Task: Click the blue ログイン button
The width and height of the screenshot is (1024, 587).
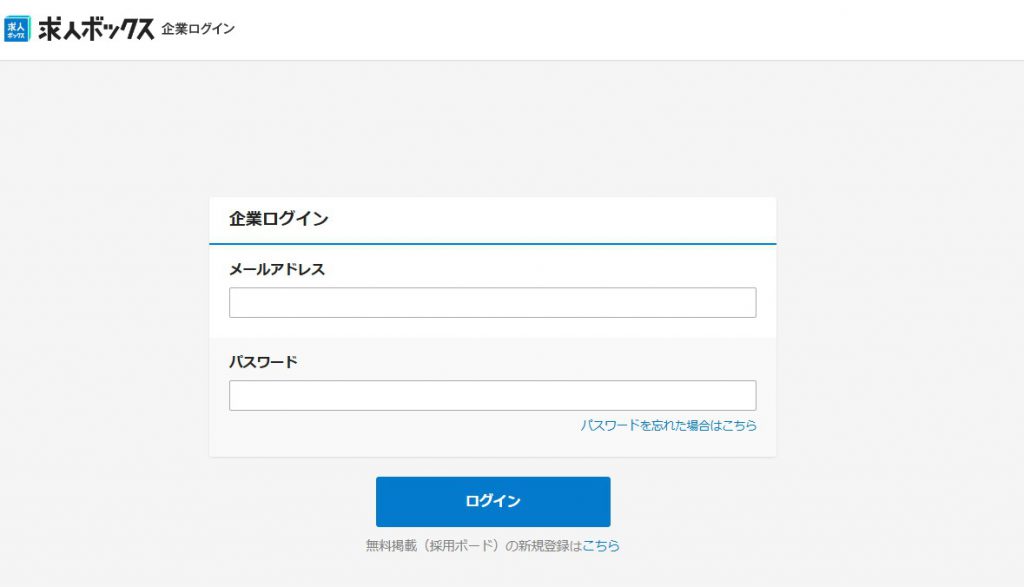Action: point(493,501)
